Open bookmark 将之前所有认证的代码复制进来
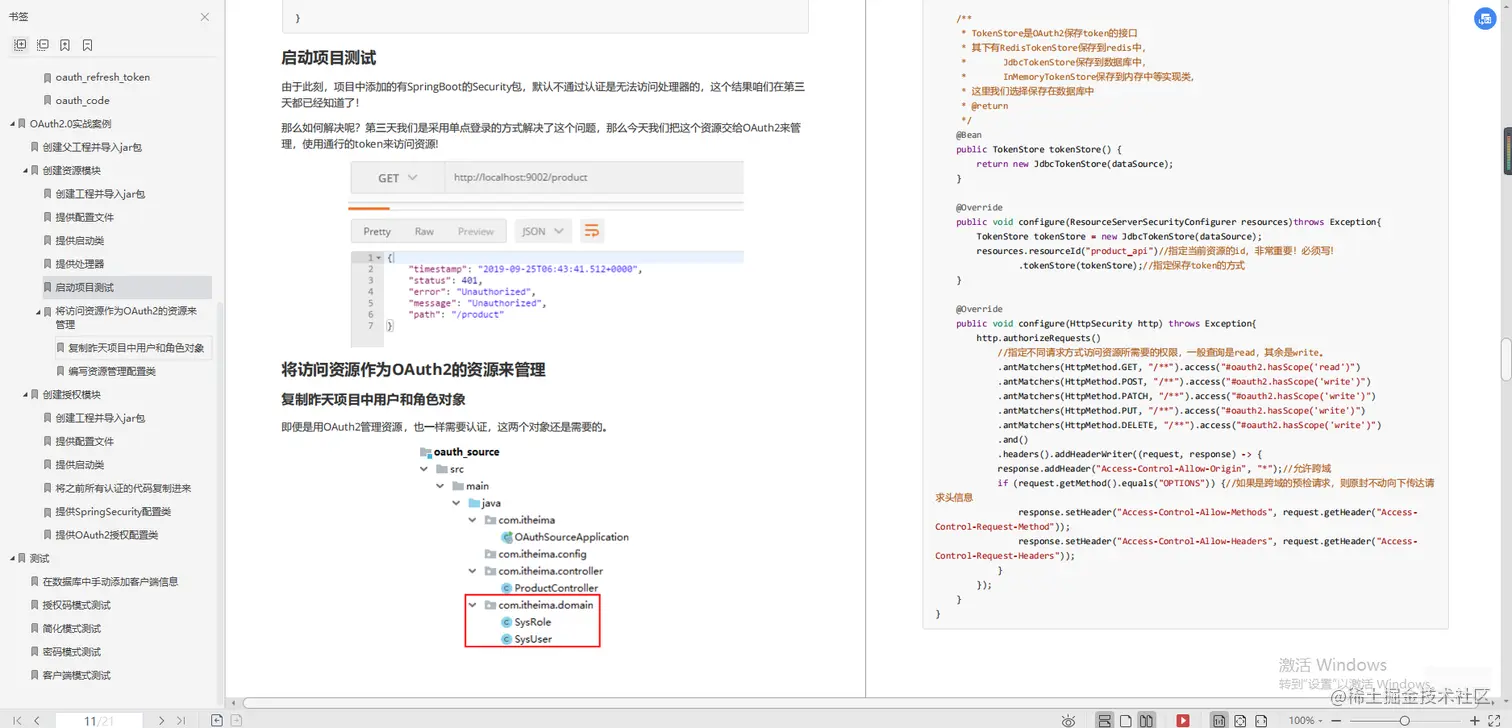 (123, 488)
